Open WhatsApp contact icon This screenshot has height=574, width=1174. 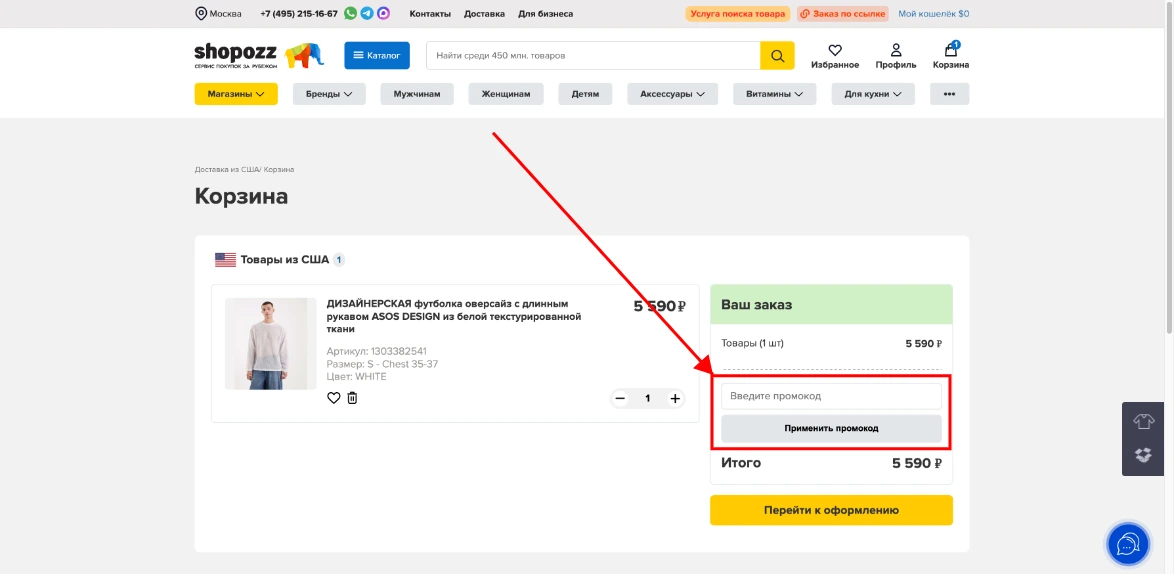(x=350, y=13)
